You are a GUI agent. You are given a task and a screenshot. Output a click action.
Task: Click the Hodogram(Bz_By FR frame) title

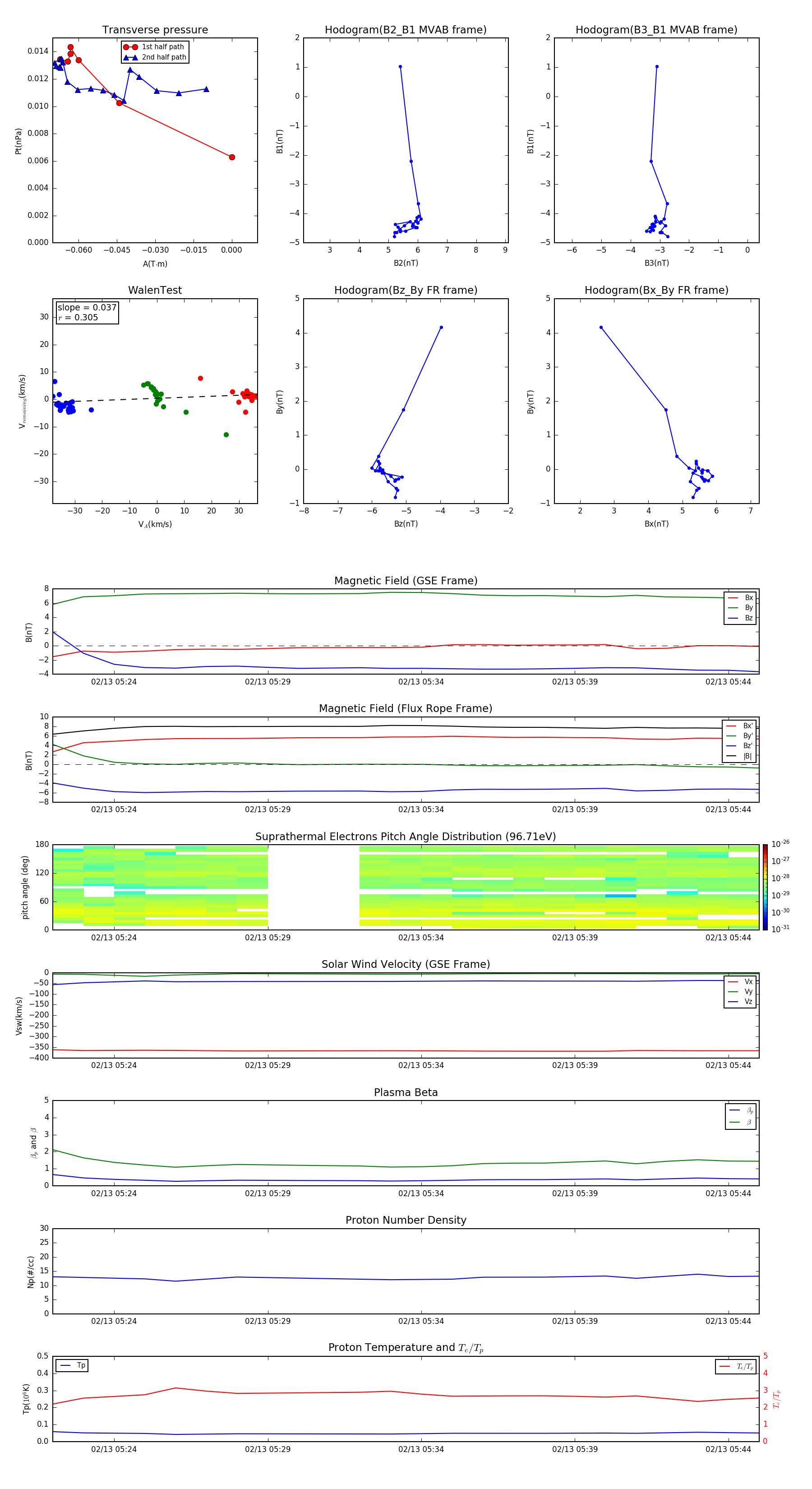click(x=406, y=290)
